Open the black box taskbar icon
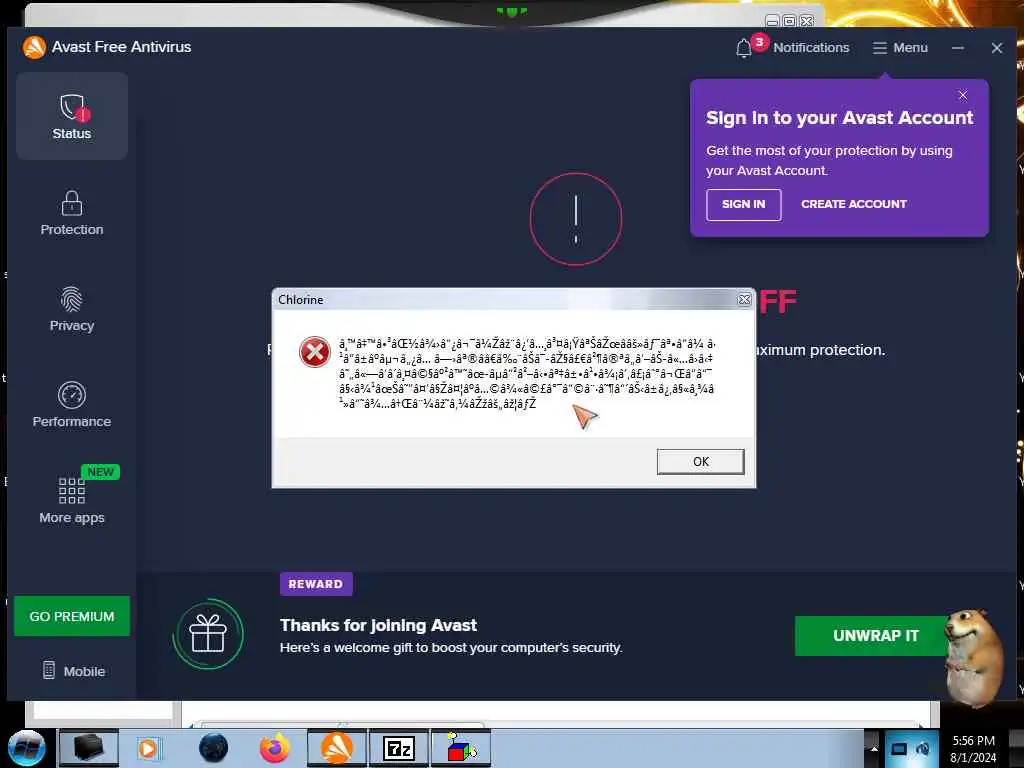This screenshot has width=1024, height=768. (89, 748)
